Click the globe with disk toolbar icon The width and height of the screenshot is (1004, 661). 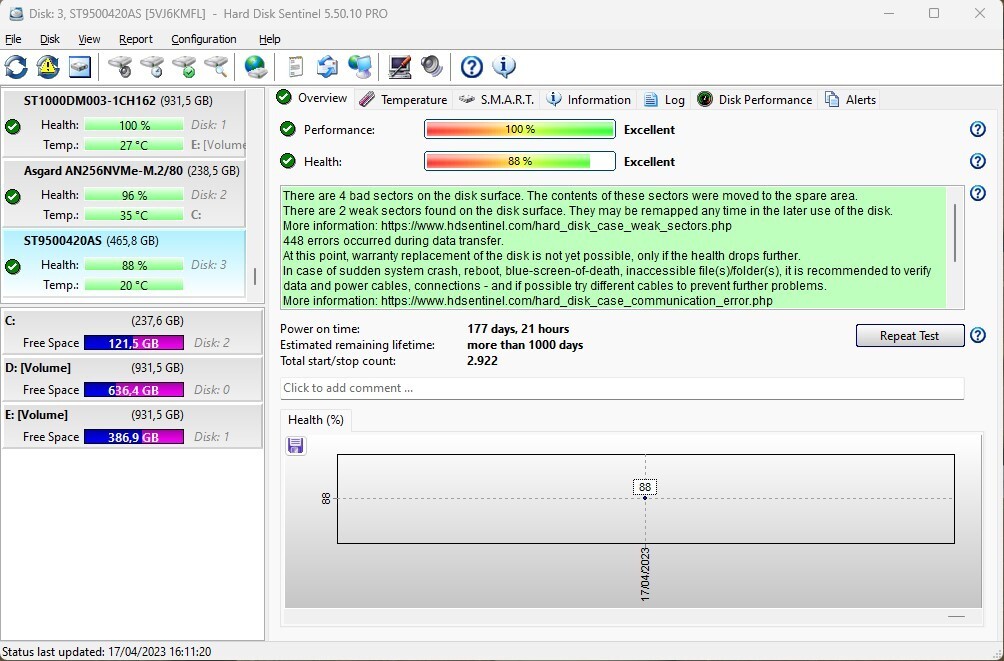255,67
